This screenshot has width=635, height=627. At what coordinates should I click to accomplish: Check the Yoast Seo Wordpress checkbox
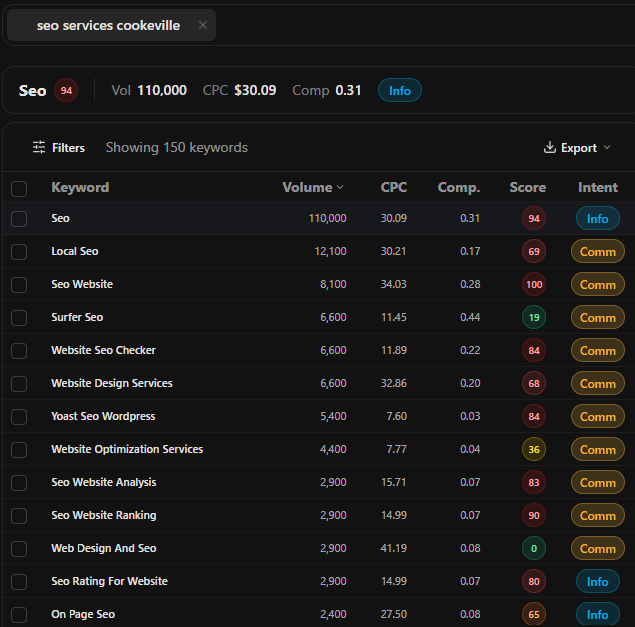(19, 417)
